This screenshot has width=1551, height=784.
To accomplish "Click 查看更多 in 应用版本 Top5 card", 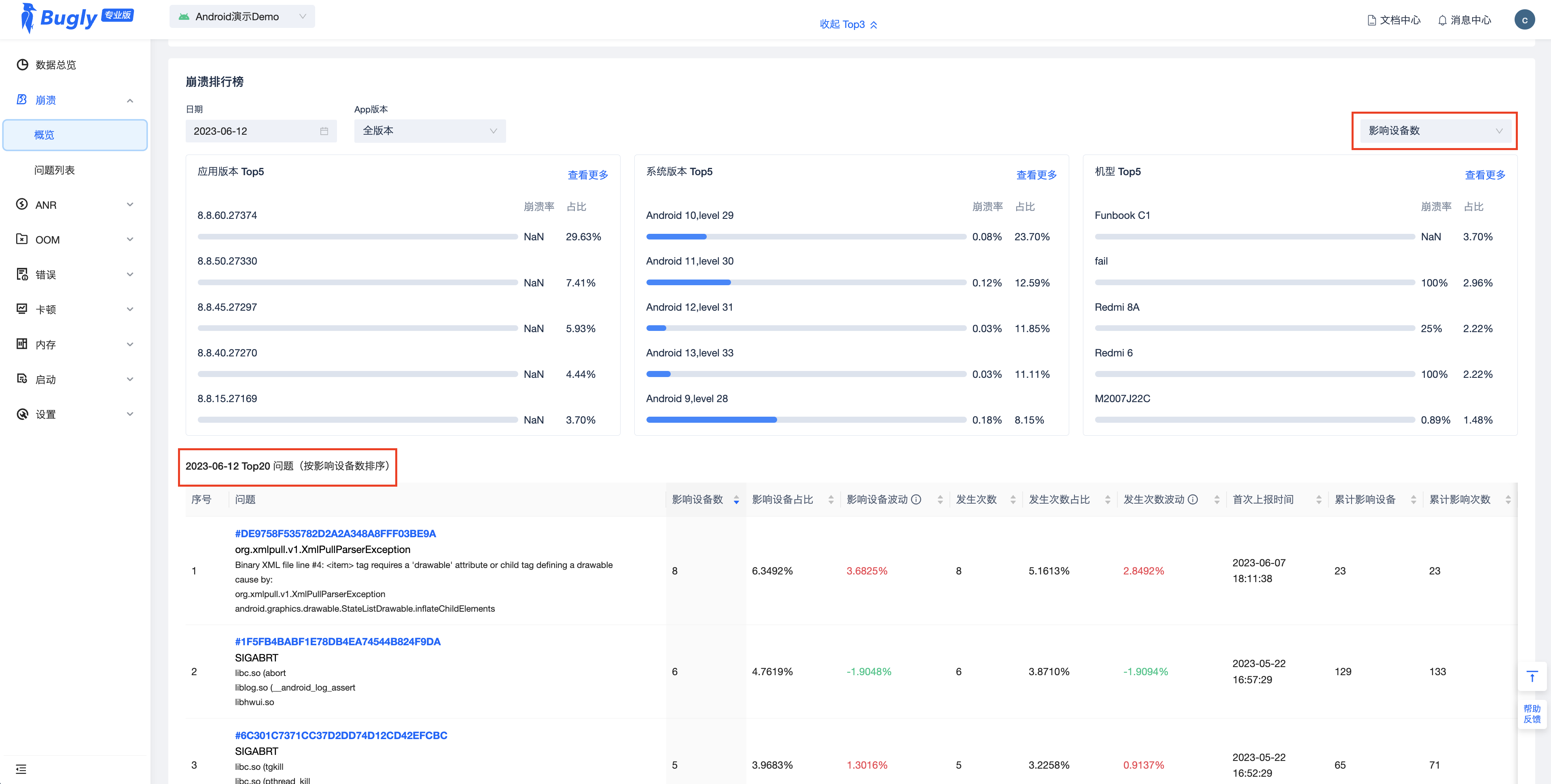I will point(588,175).
